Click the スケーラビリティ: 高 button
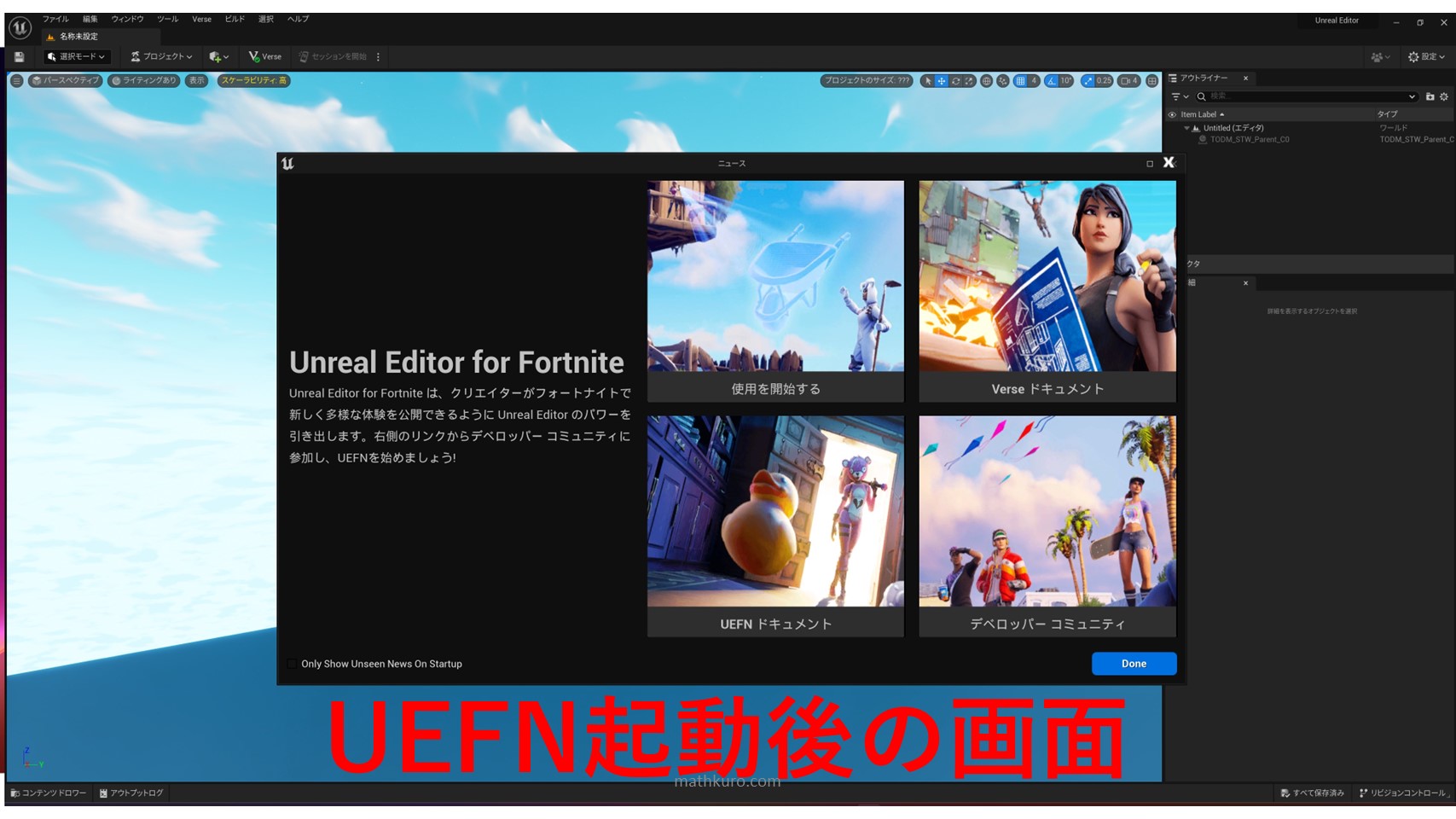The height and width of the screenshot is (819, 1456). tap(254, 80)
